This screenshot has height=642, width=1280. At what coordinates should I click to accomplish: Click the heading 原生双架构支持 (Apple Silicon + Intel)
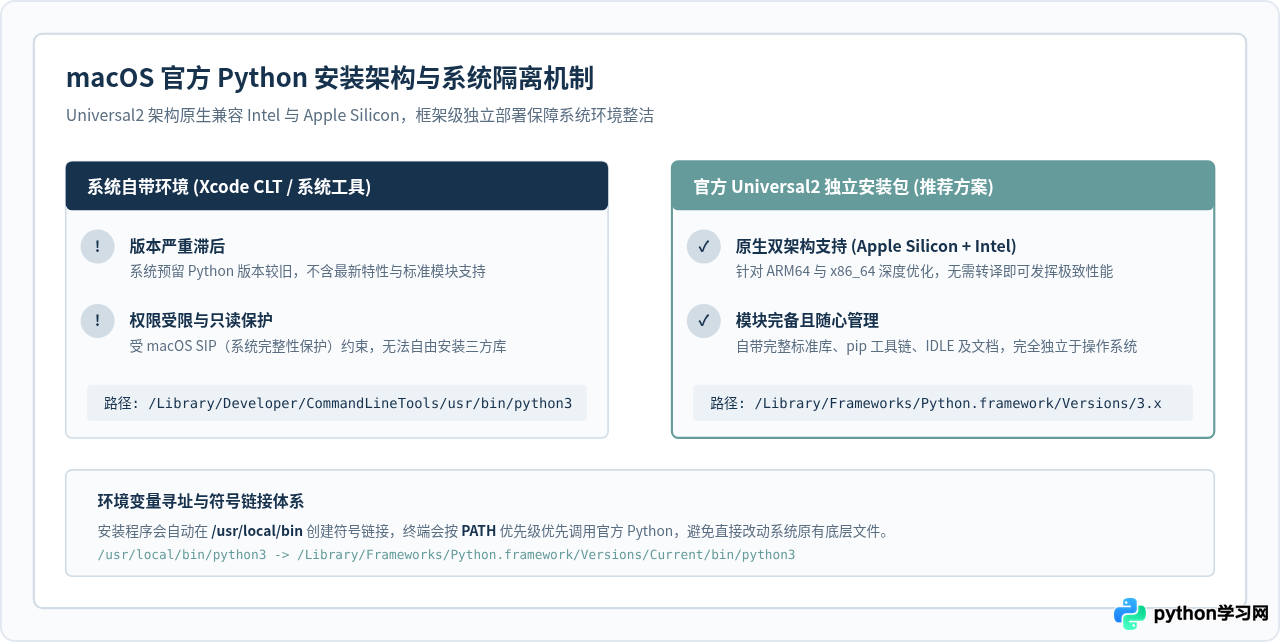(x=876, y=246)
